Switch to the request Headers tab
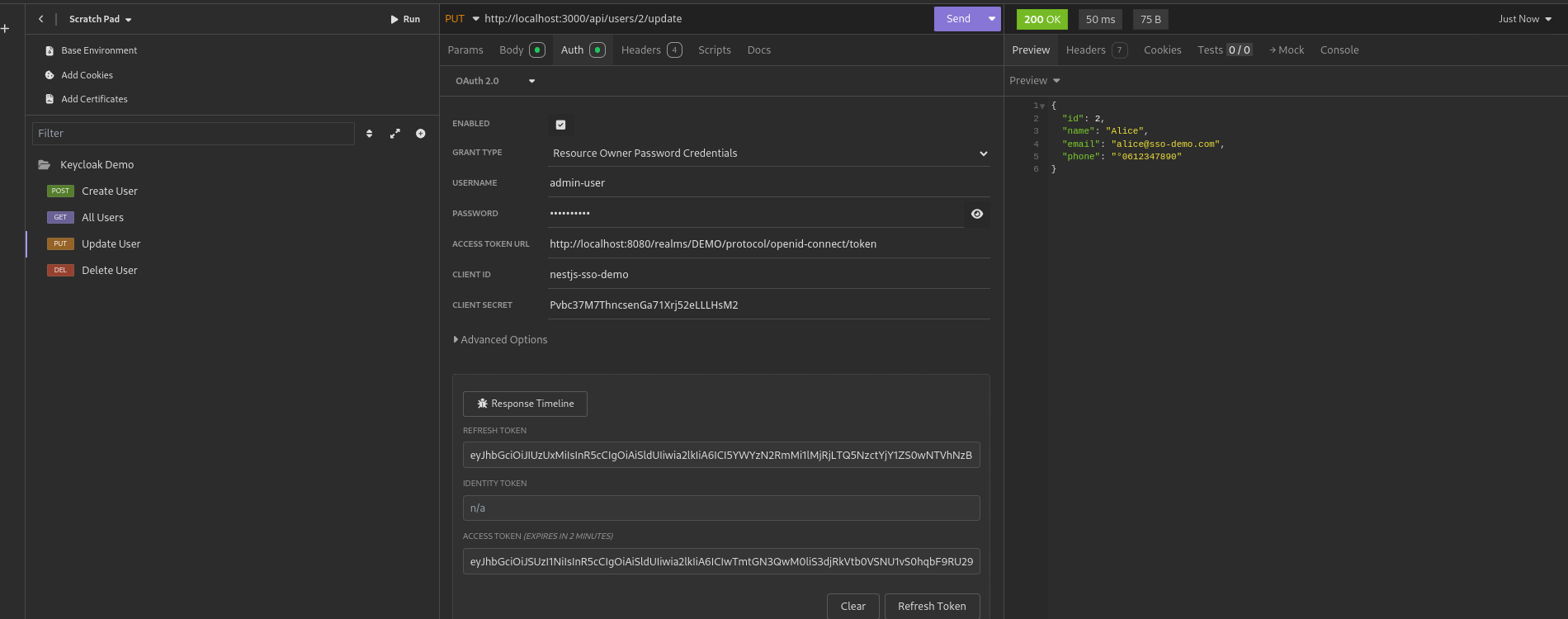Viewport: 1568px width, 619px height. pyautogui.click(x=651, y=50)
